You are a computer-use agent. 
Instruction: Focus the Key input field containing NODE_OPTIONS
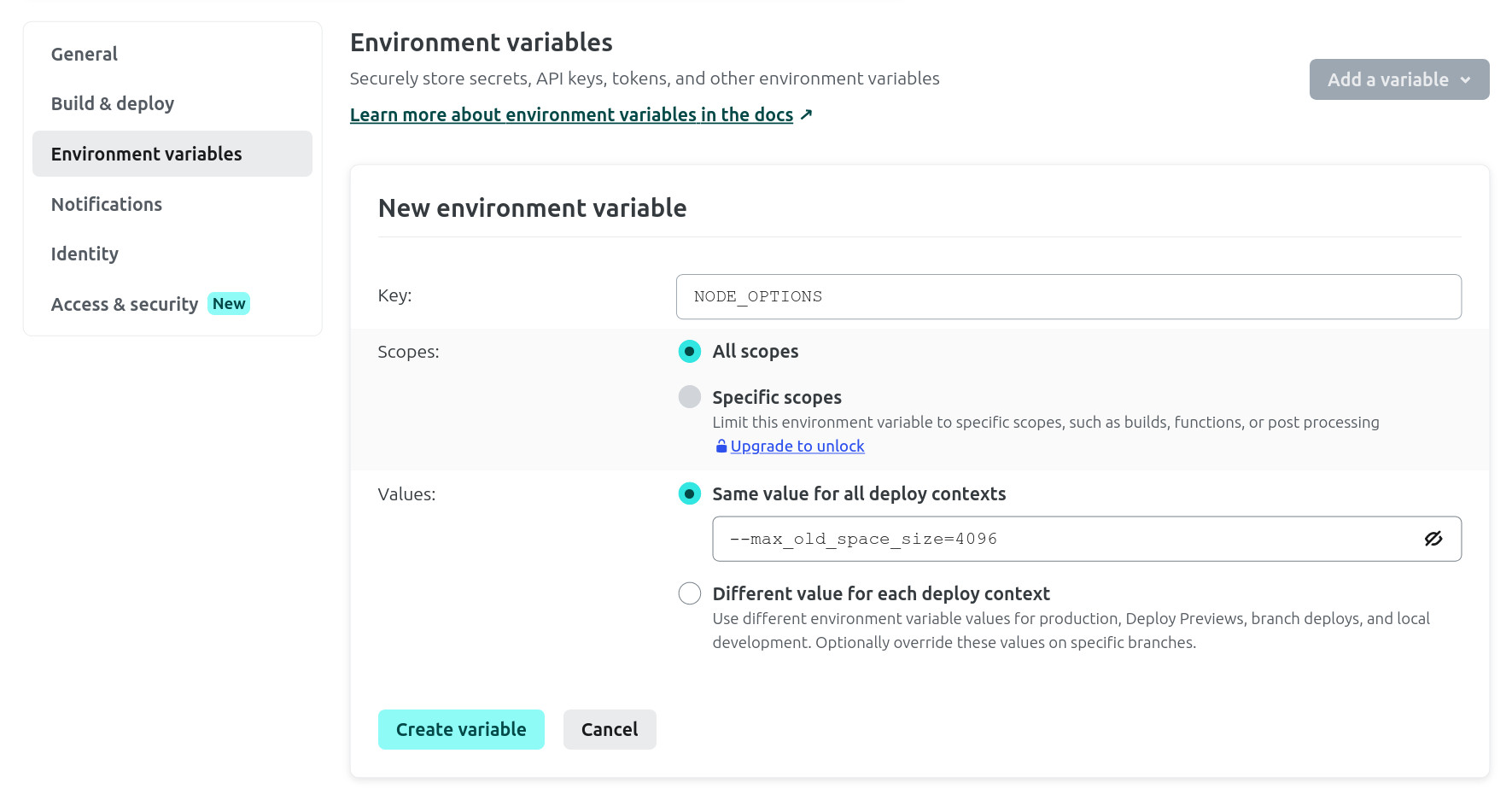click(x=1068, y=296)
